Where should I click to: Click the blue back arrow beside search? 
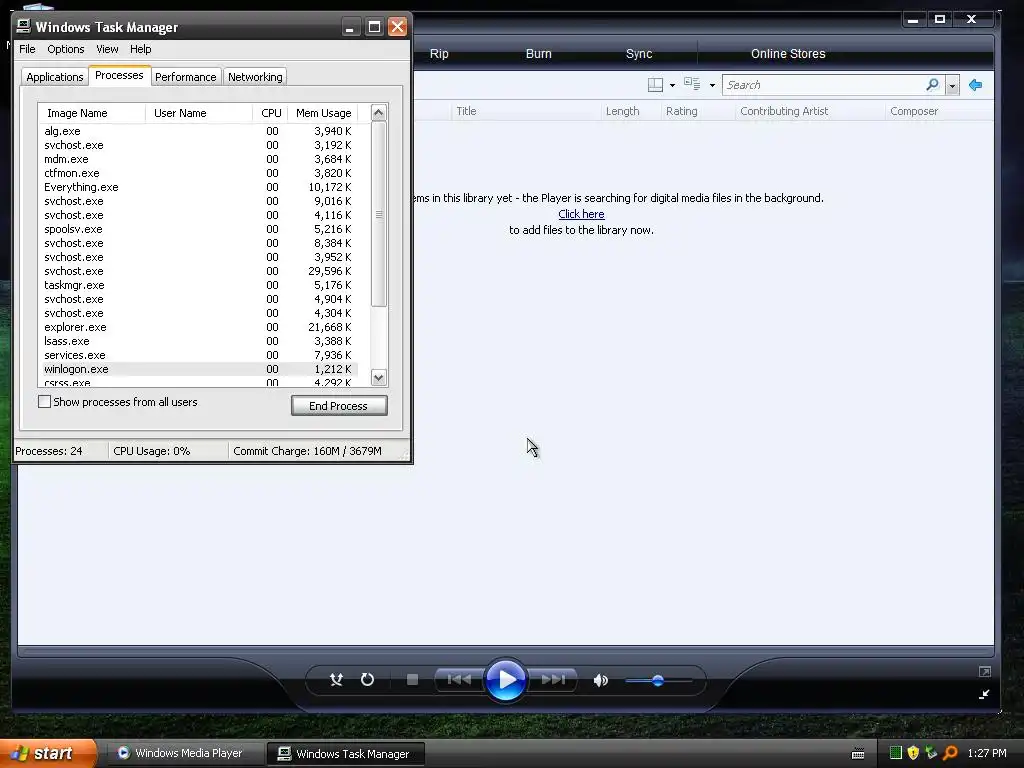pyautogui.click(x=976, y=85)
